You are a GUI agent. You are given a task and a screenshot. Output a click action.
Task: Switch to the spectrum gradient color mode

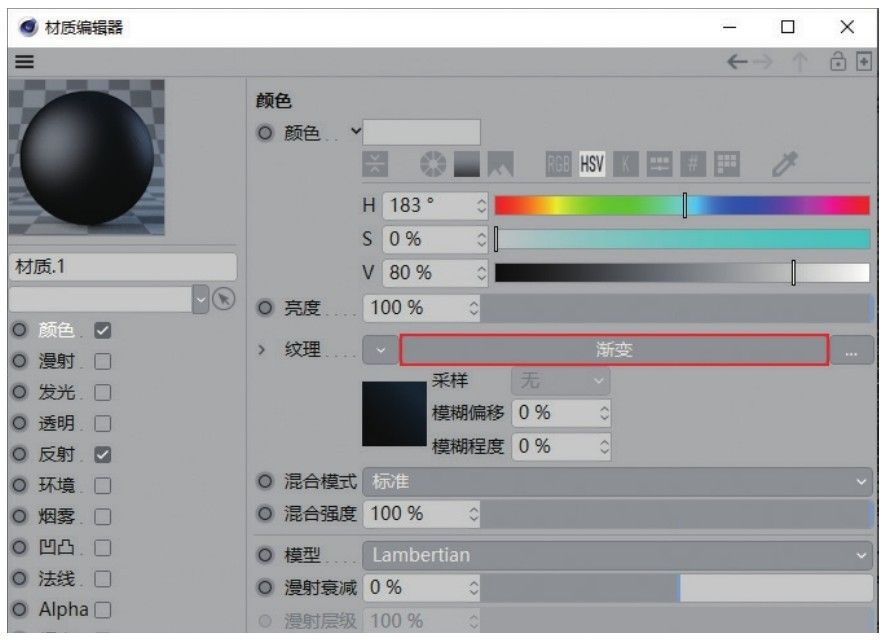tap(467, 164)
